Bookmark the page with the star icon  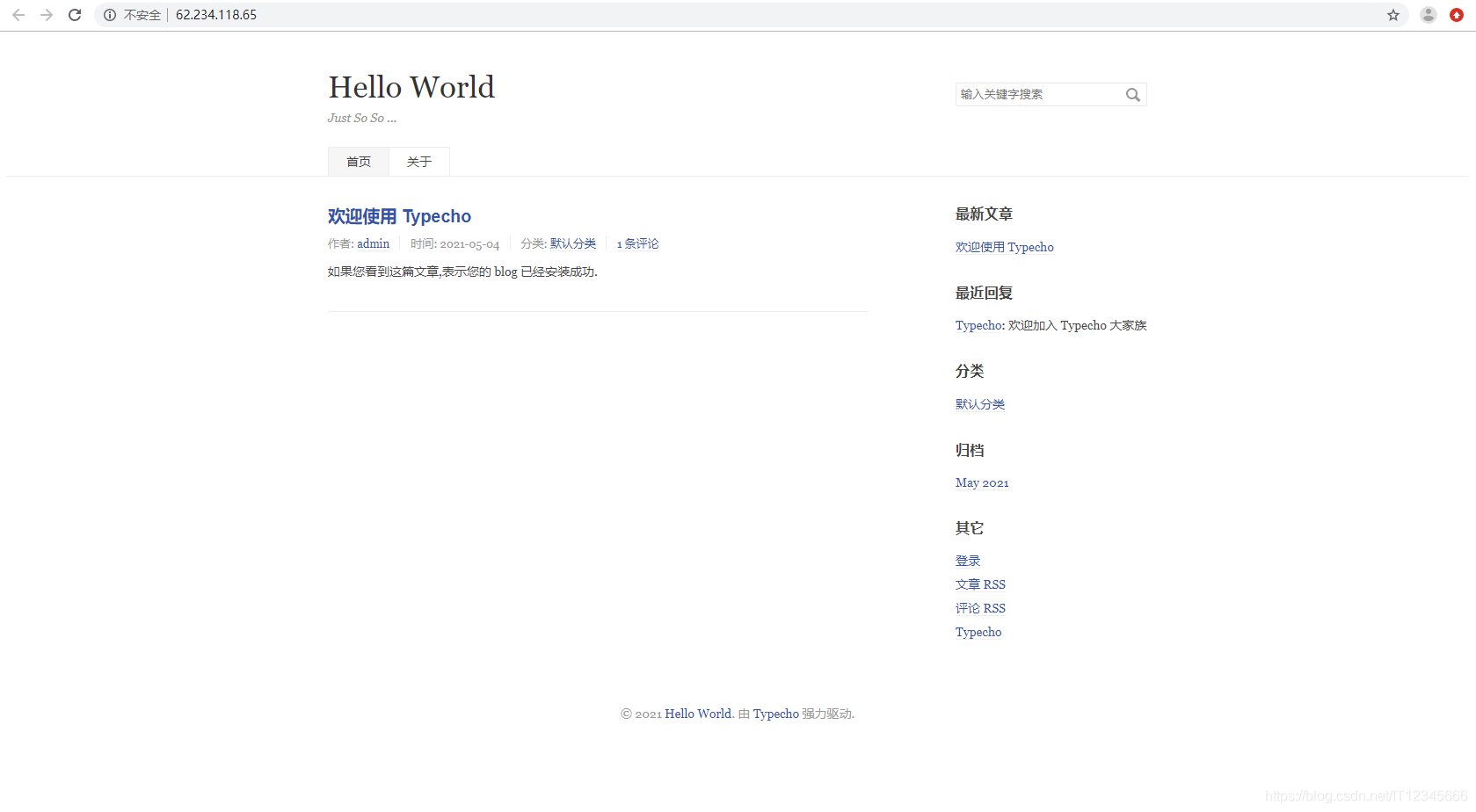pos(1393,15)
